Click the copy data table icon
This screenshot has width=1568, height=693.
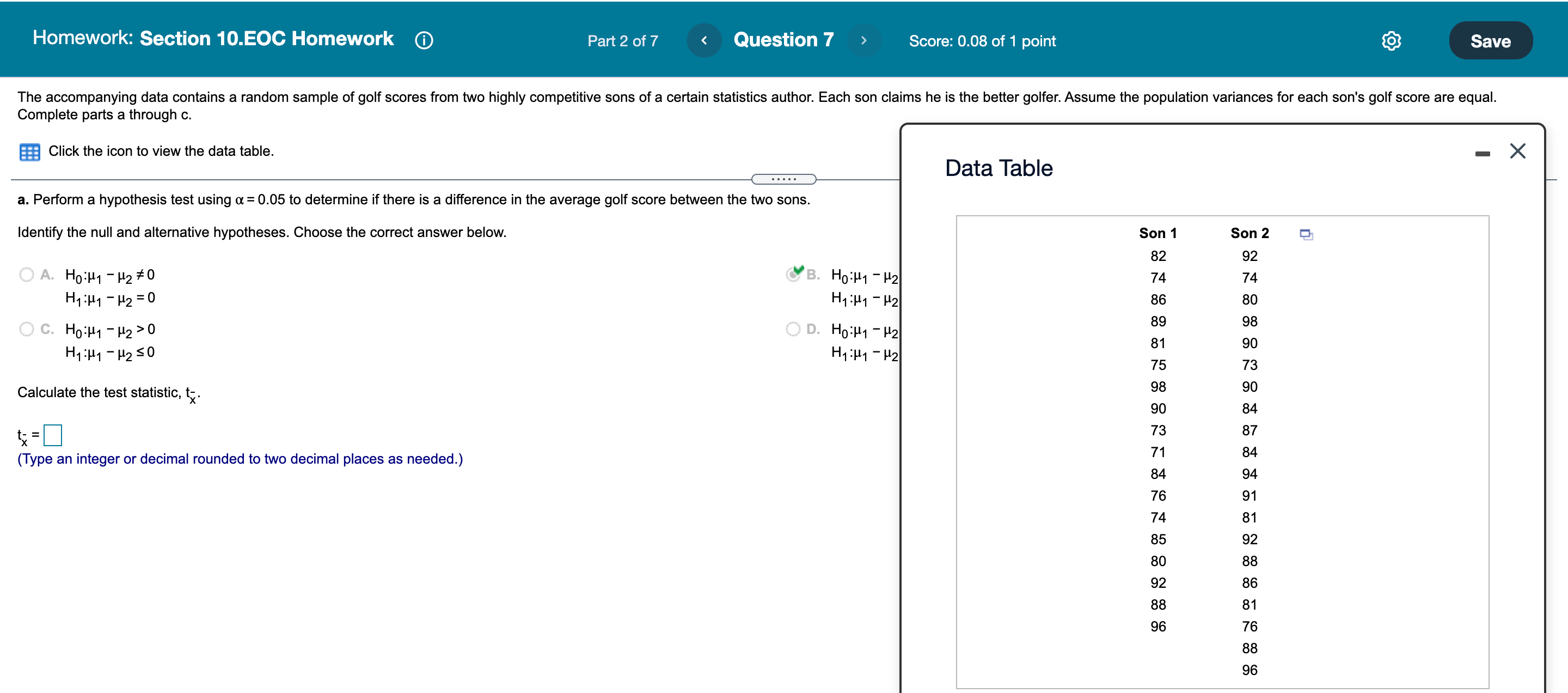pos(1306,234)
